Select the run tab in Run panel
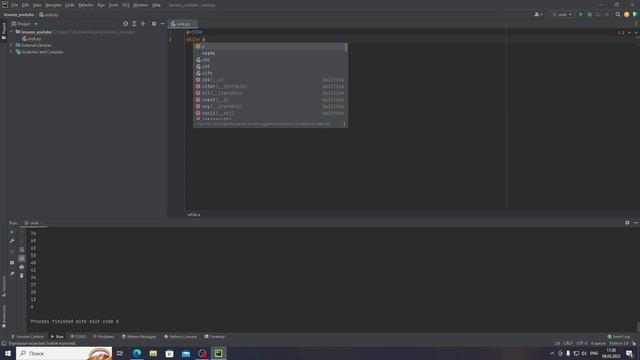Viewport: 640px width, 360px height. (34, 223)
